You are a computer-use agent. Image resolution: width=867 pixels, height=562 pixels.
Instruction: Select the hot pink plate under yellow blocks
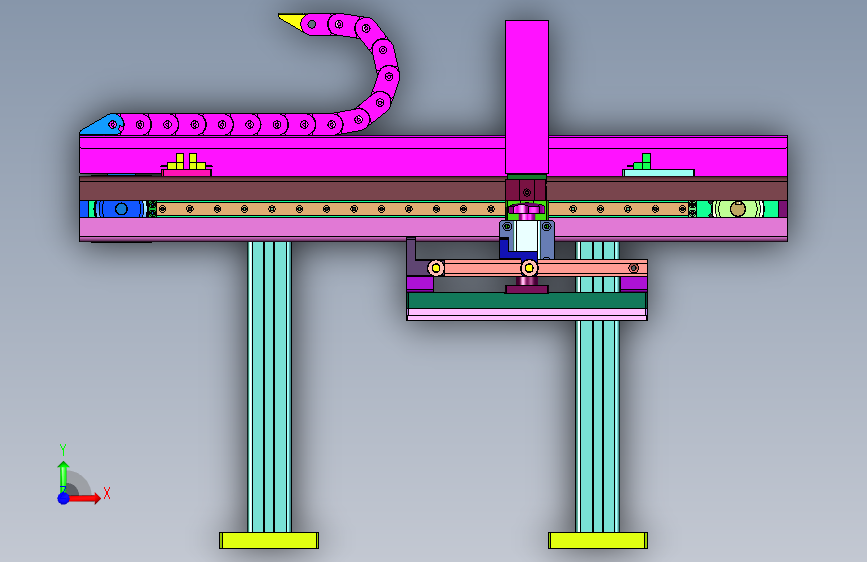coord(186,173)
